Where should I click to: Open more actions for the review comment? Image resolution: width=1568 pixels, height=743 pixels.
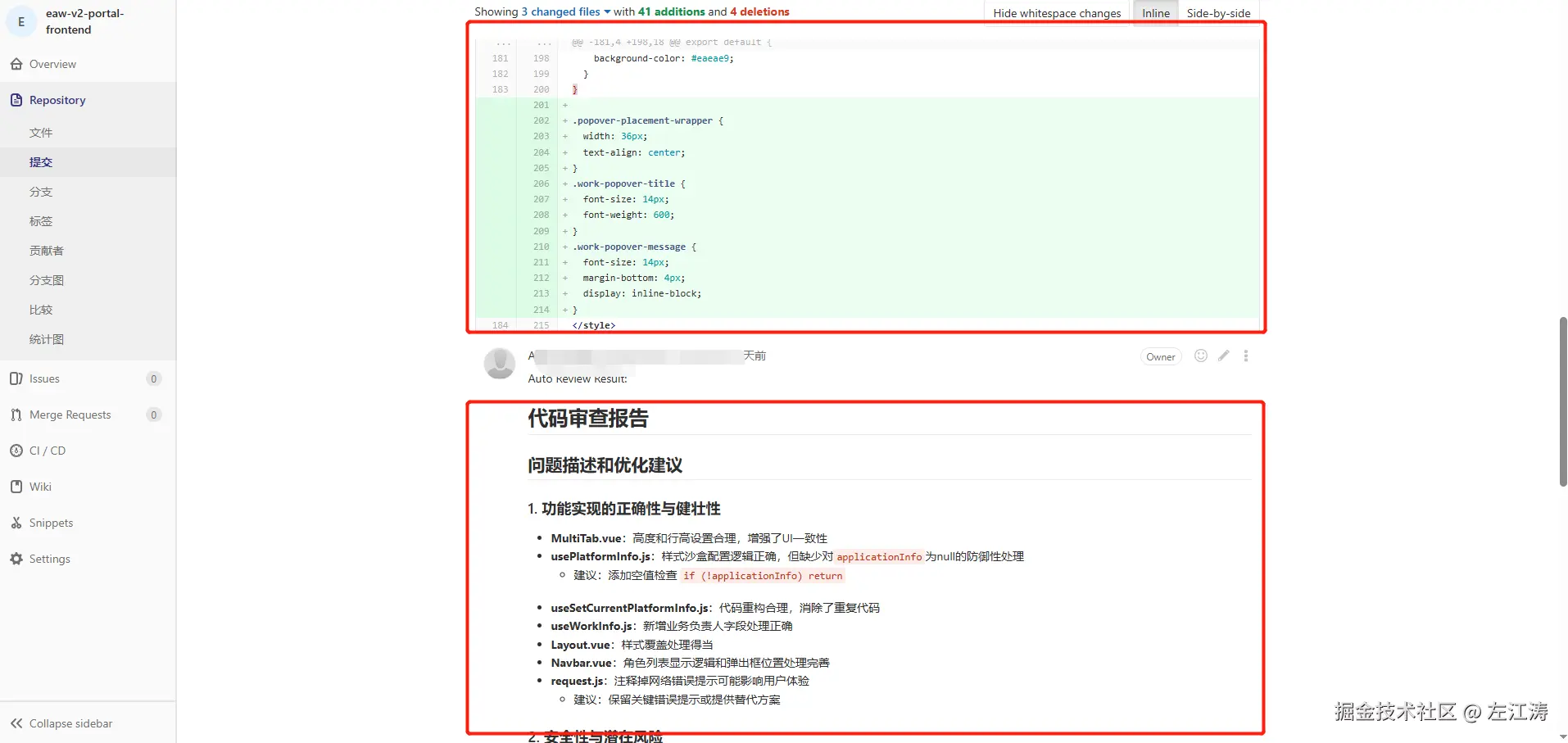pyautogui.click(x=1246, y=356)
